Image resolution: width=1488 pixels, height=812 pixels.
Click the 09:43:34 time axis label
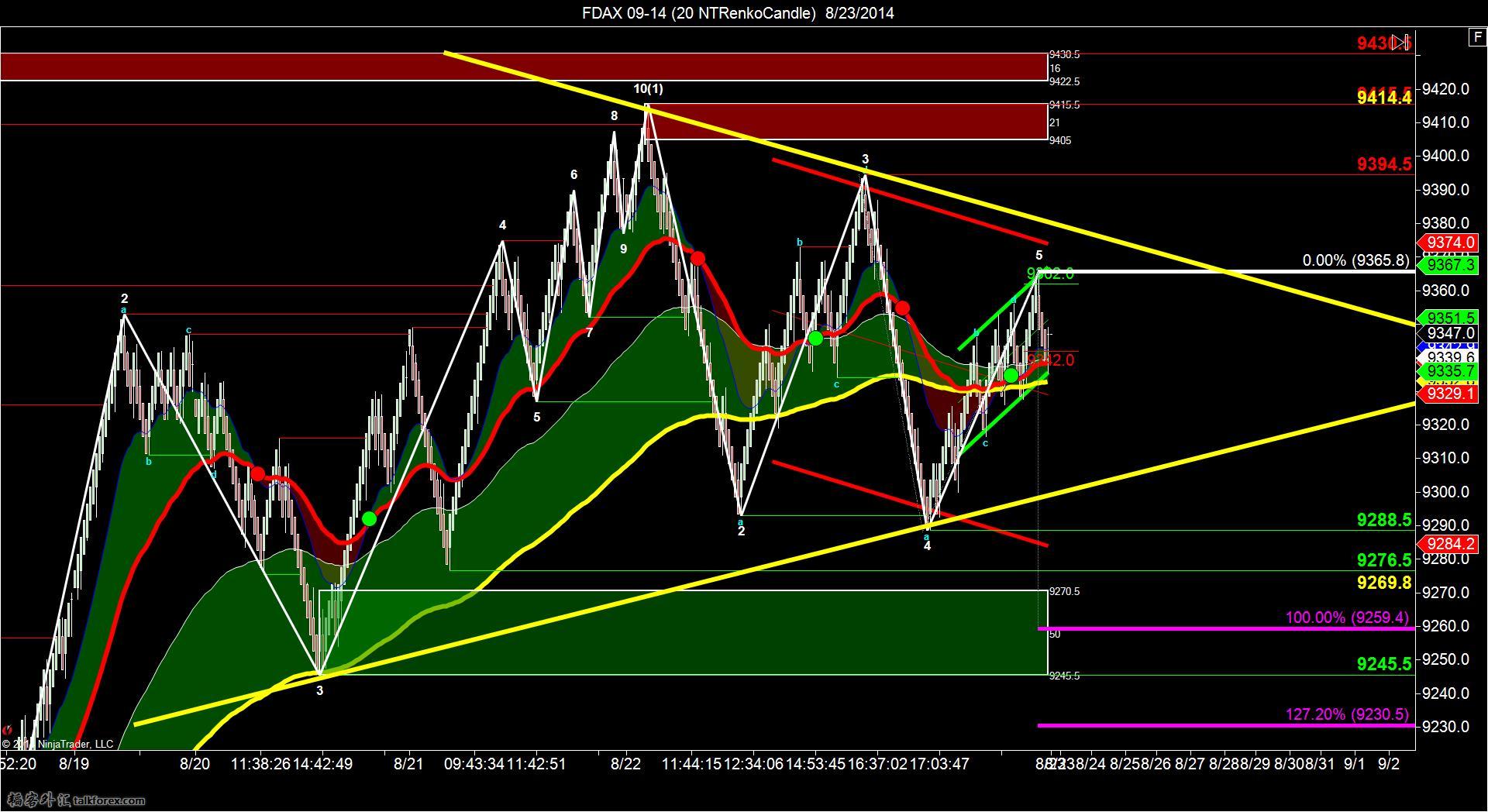474,764
